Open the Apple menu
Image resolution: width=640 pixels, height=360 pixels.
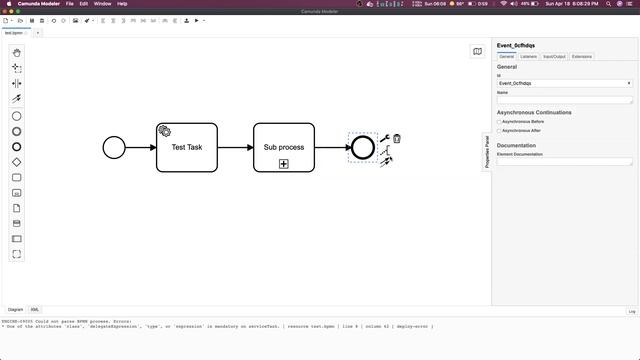[9, 4]
